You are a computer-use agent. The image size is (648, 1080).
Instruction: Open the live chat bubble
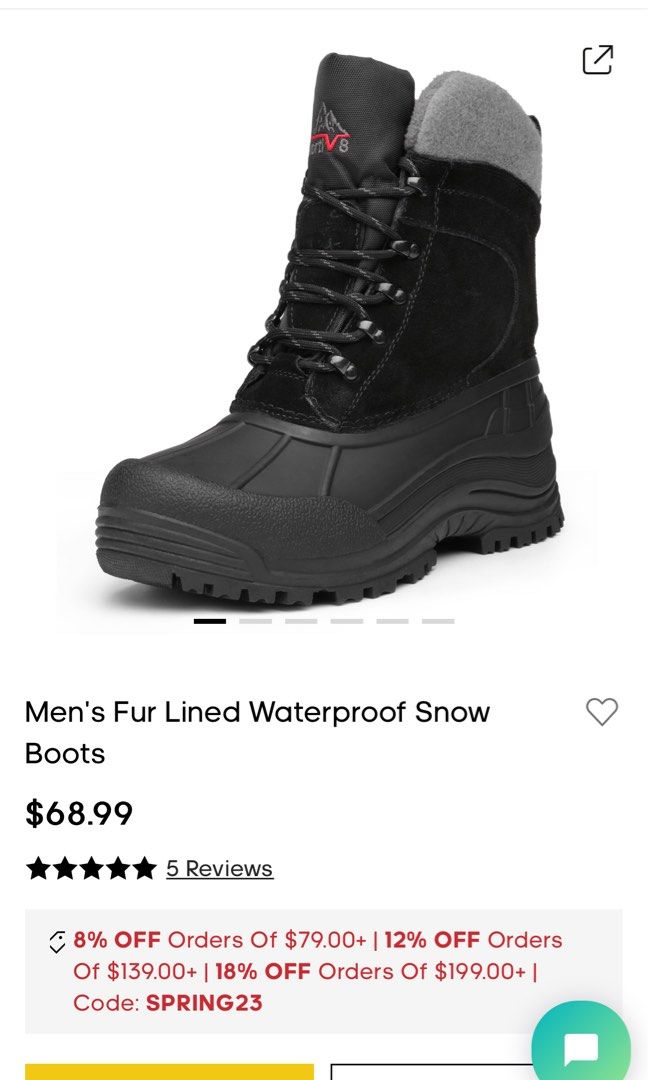pos(581,1048)
